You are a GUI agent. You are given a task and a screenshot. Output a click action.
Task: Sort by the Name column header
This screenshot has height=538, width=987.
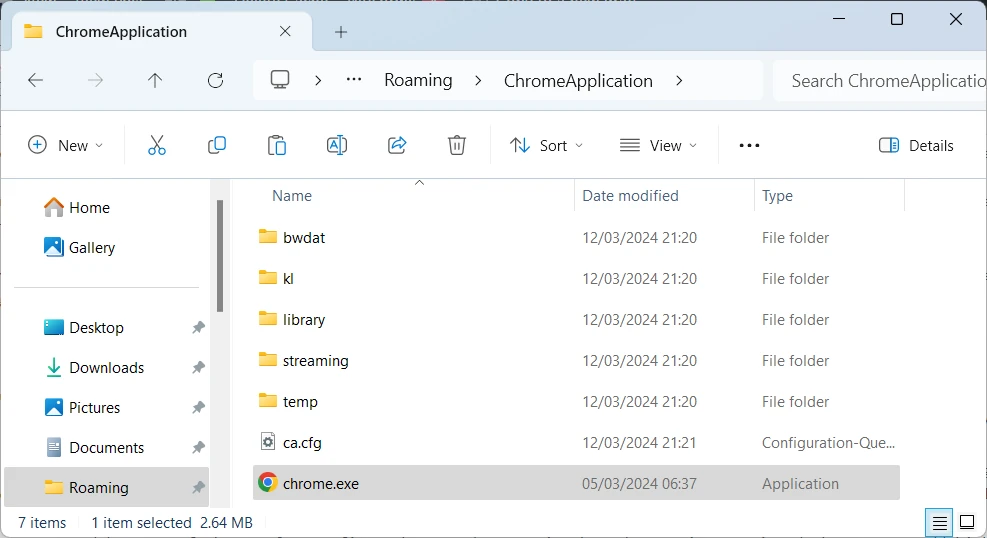pos(291,196)
